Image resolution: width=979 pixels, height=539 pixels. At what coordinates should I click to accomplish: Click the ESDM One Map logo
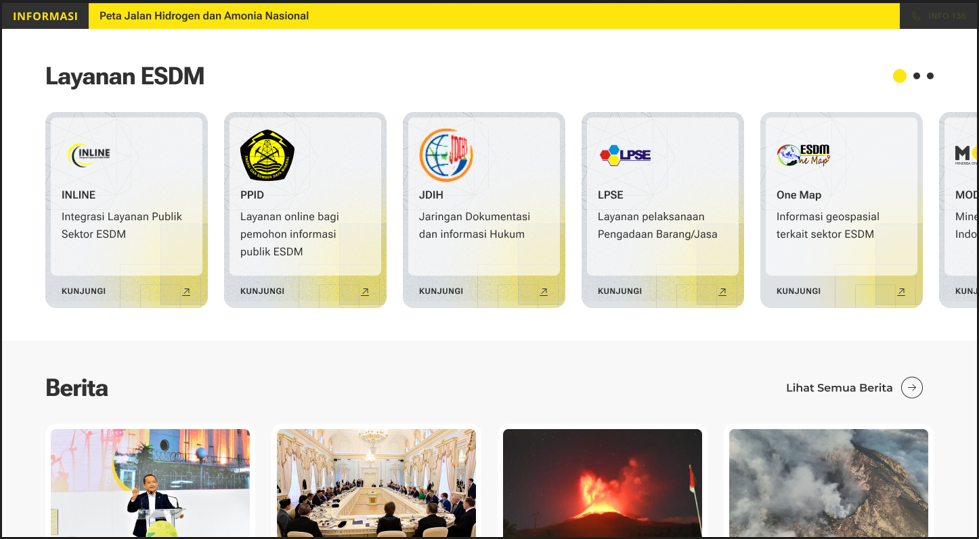tap(803, 155)
